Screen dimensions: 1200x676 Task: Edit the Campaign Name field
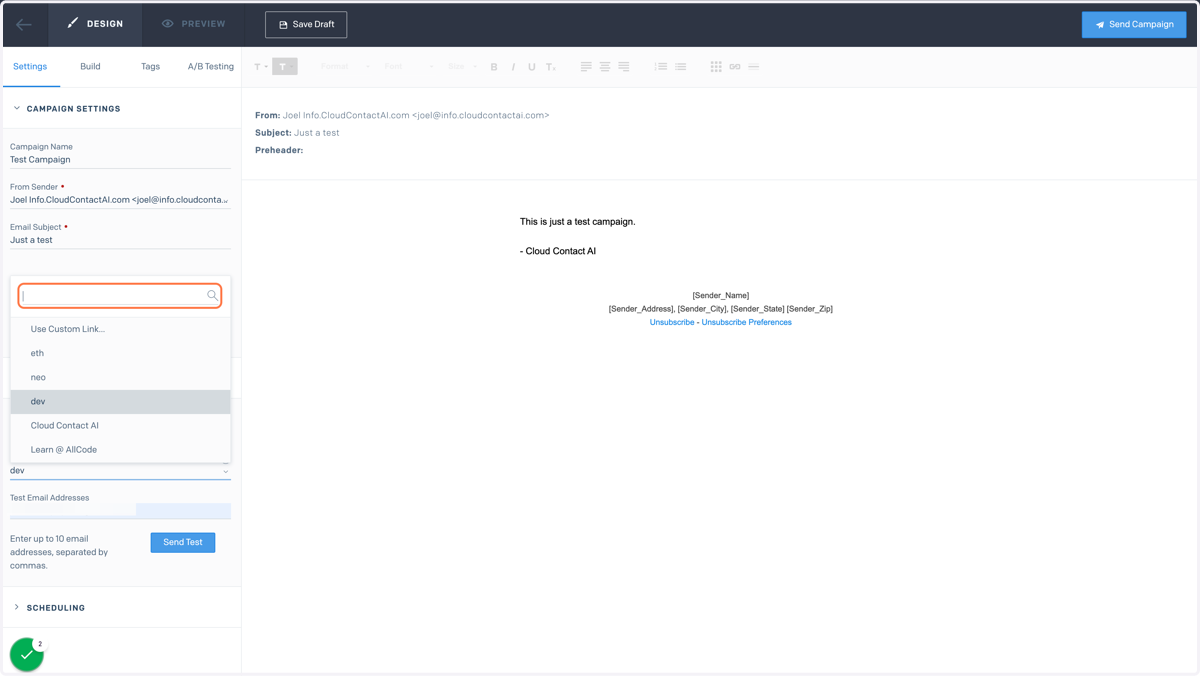click(120, 160)
